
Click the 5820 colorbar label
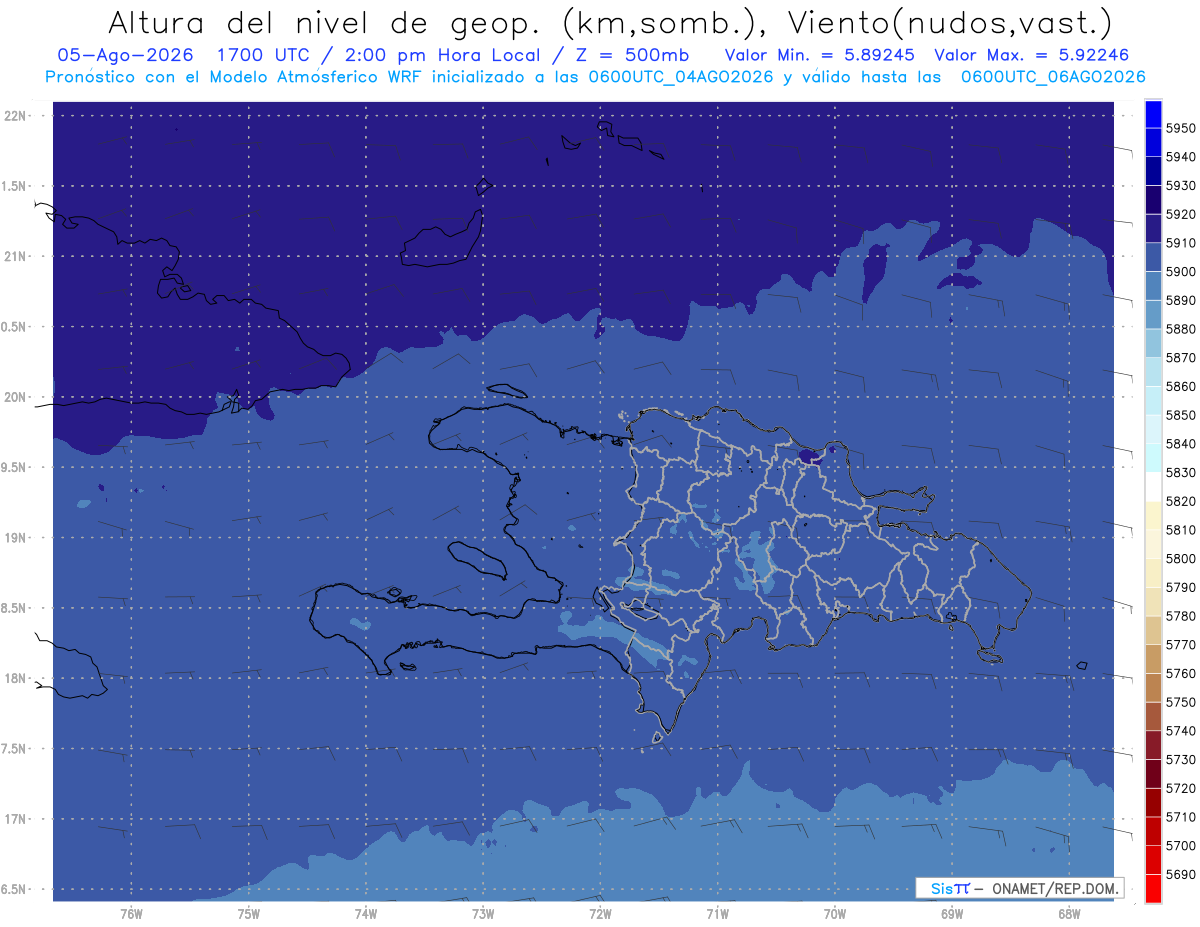point(1181,501)
